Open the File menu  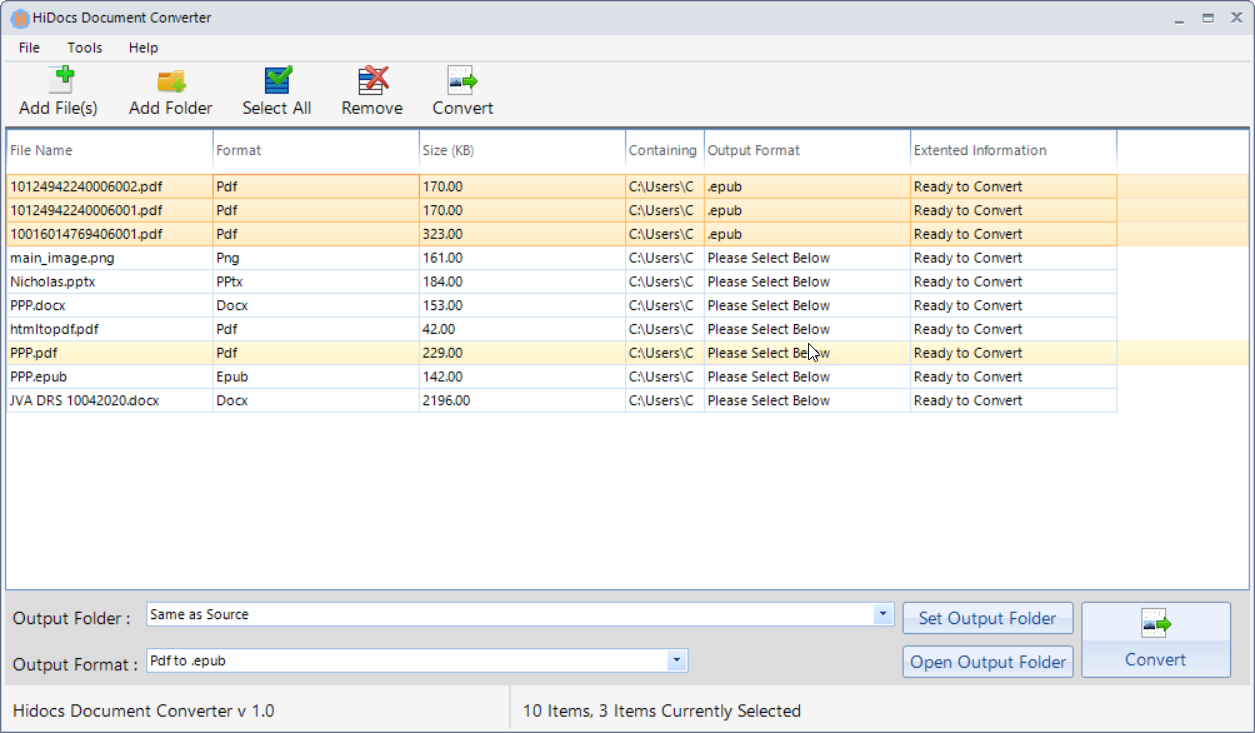click(x=28, y=47)
